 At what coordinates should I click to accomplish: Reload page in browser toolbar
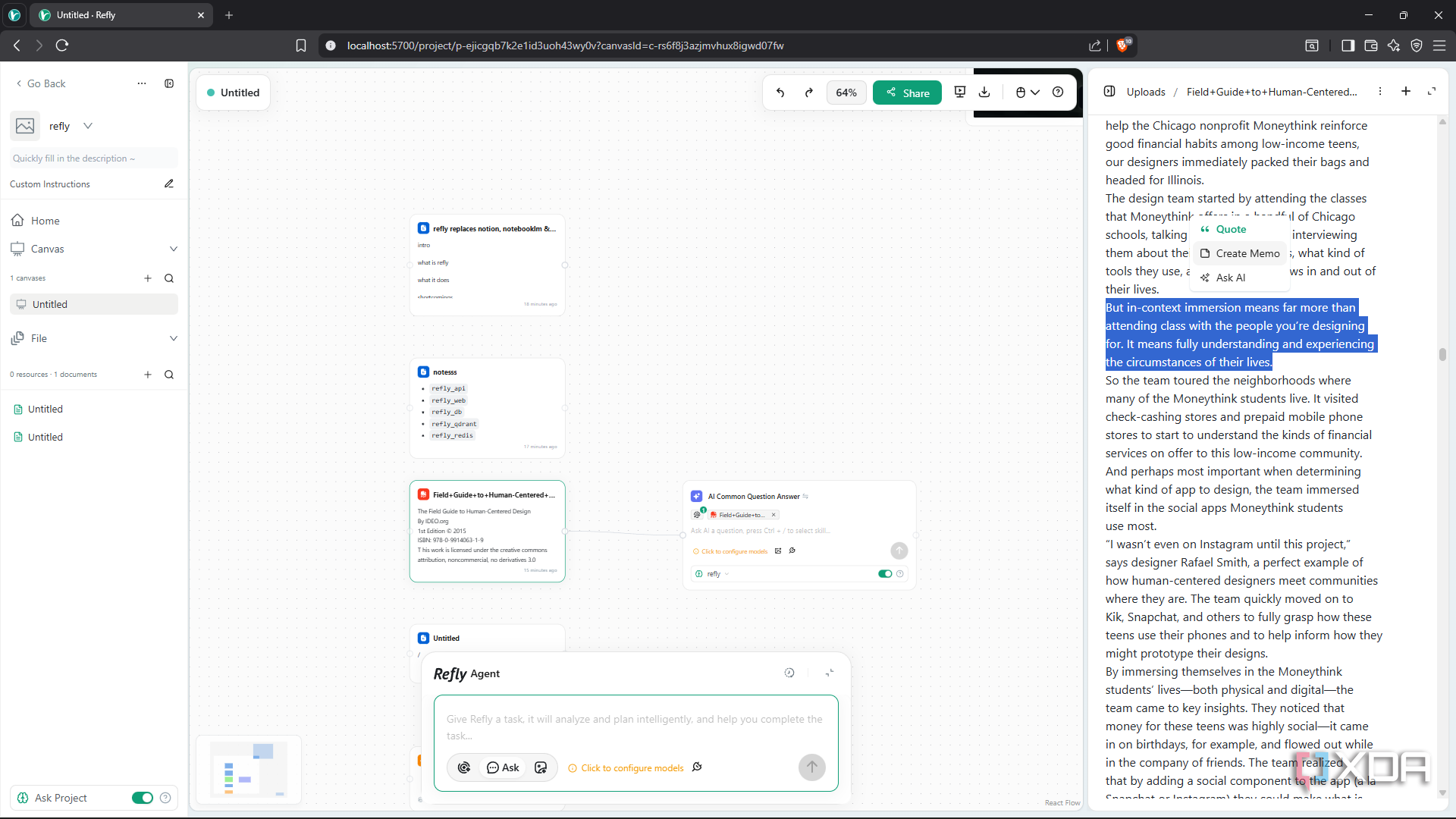(x=62, y=45)
